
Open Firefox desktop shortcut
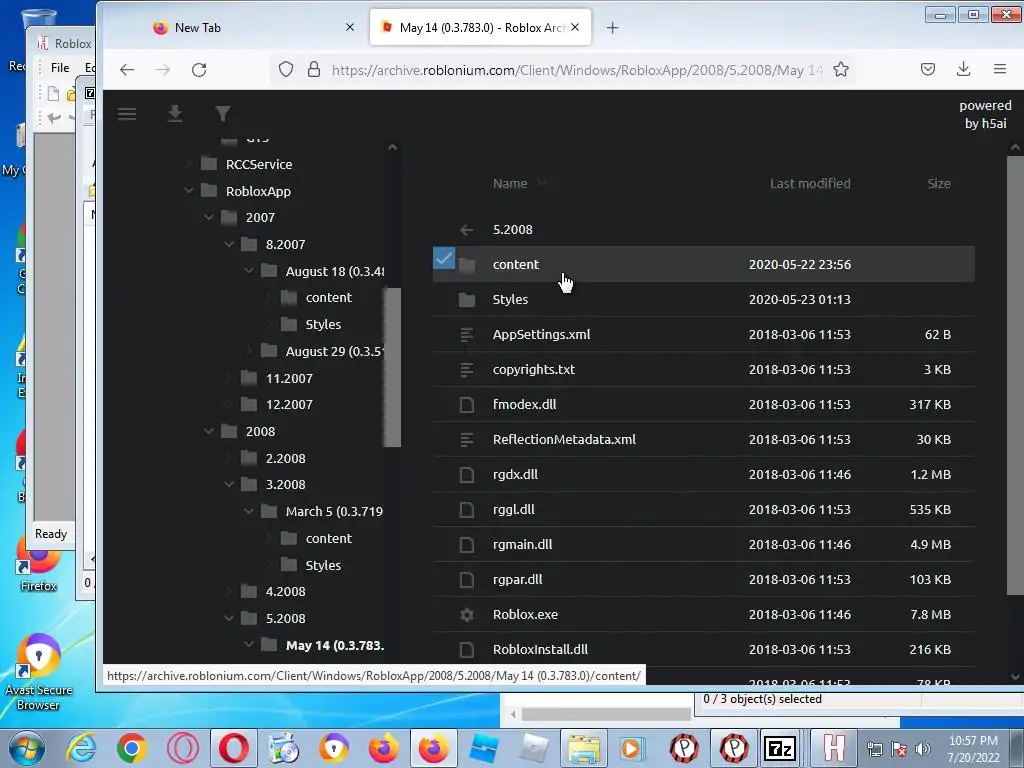click(x=39, y=568)
